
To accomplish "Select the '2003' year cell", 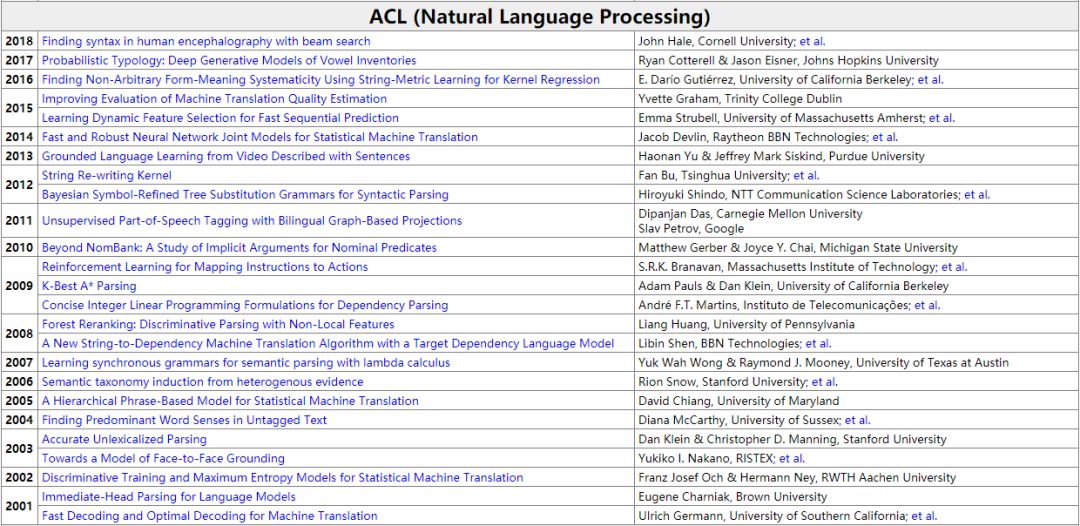I will (19, 449).
